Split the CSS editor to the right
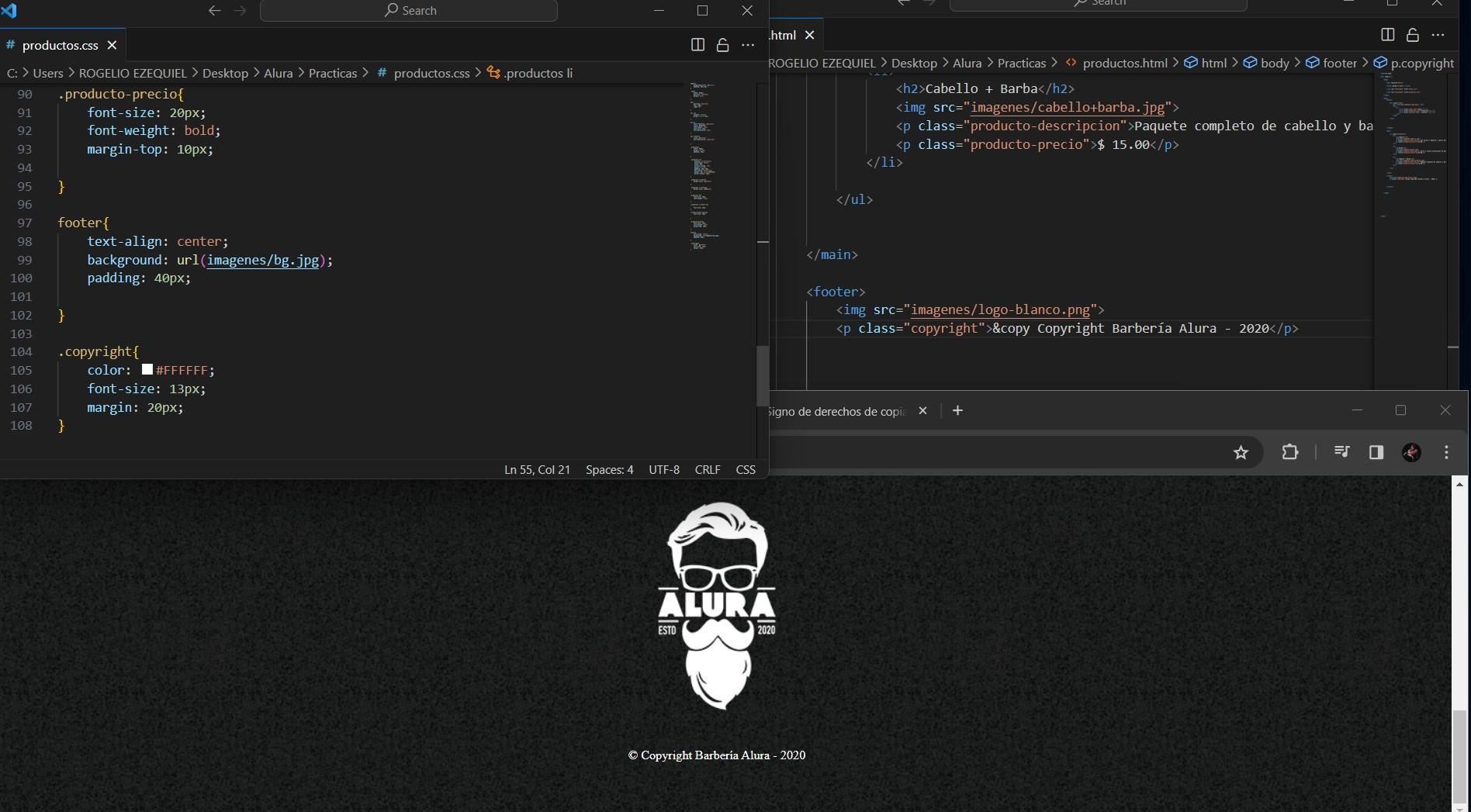The width and height of the screenshot is (1471, 812). (697, 45)
